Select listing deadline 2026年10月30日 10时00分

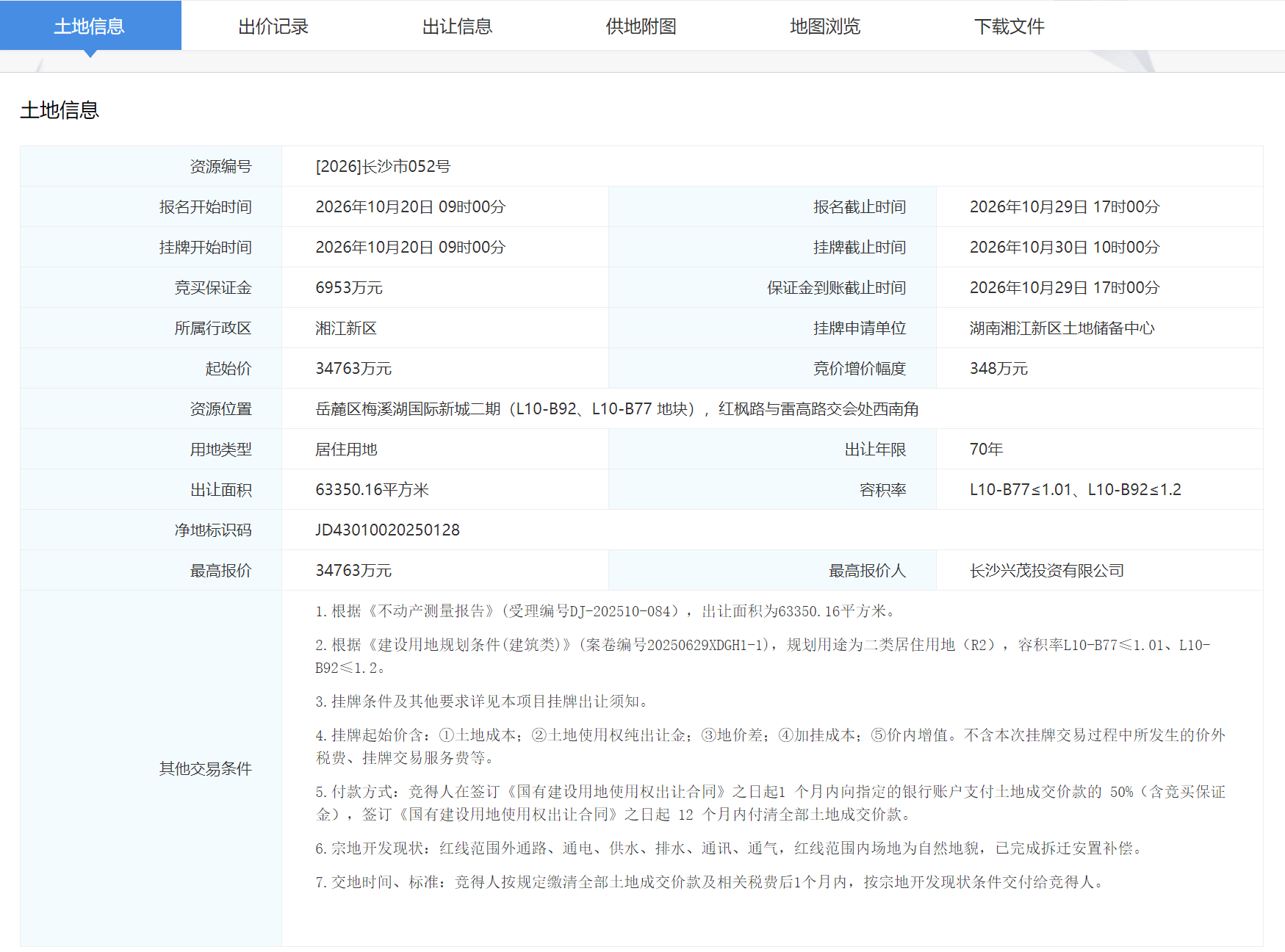[1065, 248]
